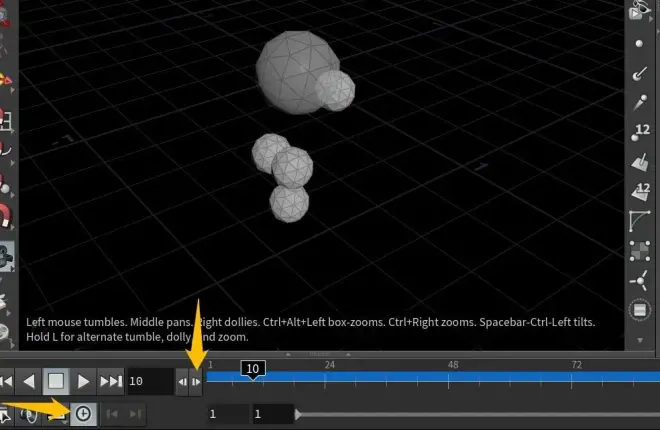Screen dimensions: 660x430
Task: Click the current frame field showing 10
Action: click(x=150, y=382)
